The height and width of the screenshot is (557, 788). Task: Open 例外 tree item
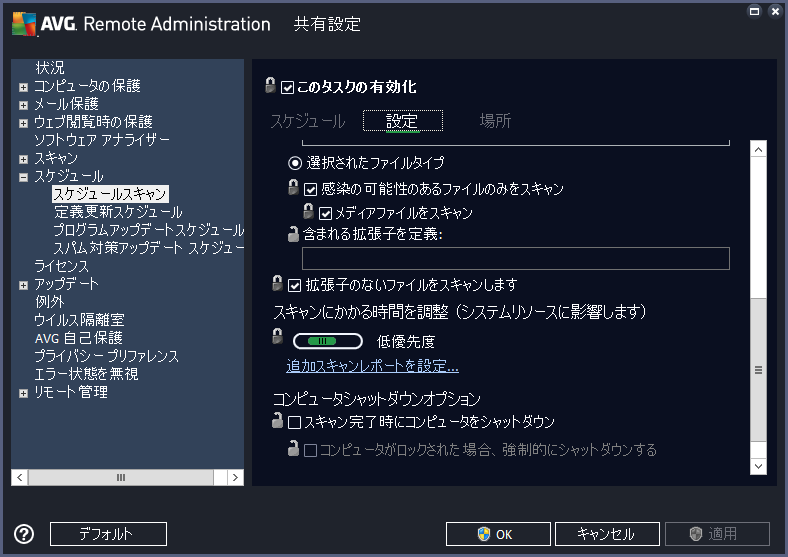[x=49, y=302]
